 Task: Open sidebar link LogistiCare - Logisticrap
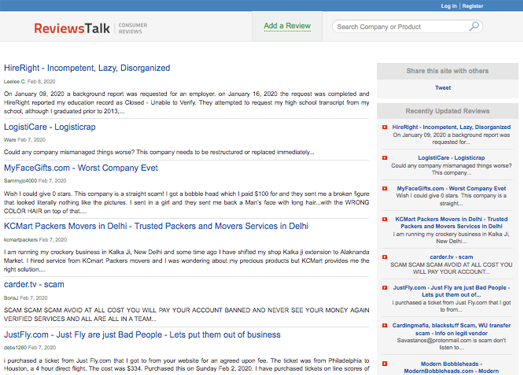click(451, 158)
